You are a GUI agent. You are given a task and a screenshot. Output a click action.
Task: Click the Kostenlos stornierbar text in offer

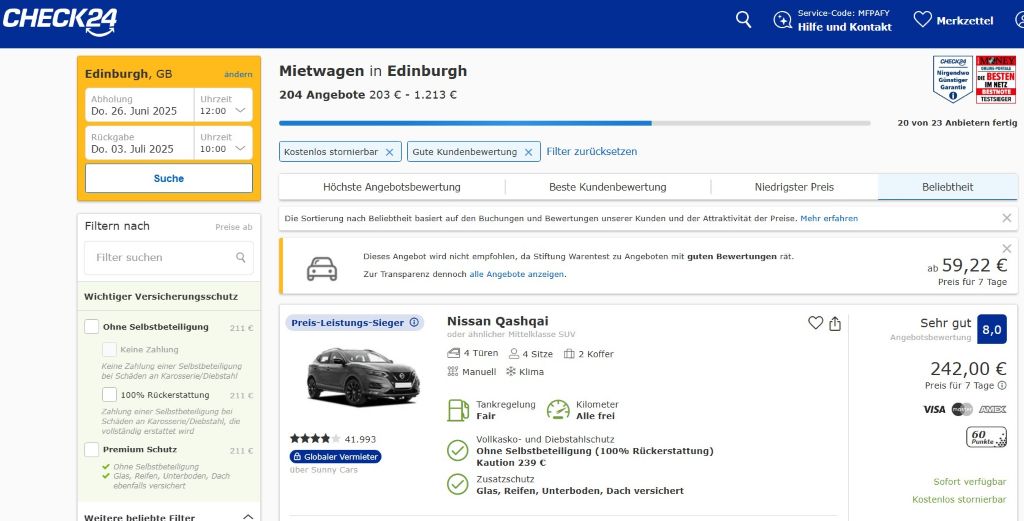click(x=959, y=499)
